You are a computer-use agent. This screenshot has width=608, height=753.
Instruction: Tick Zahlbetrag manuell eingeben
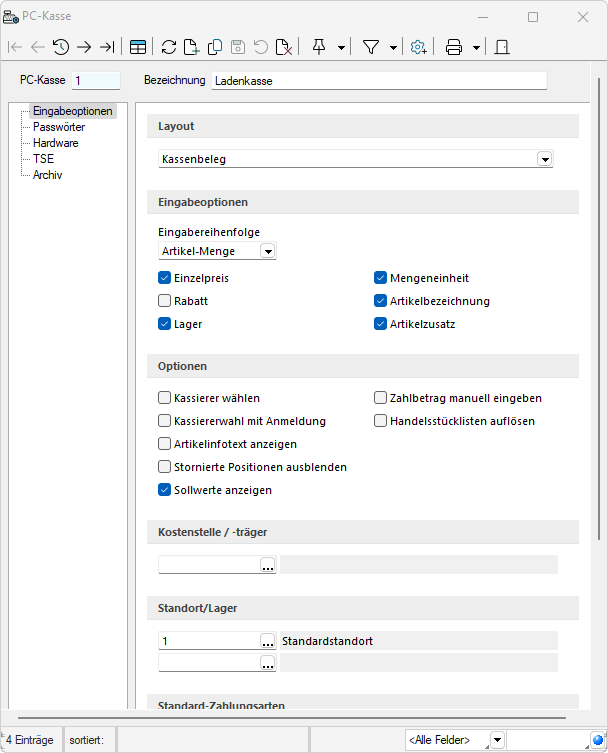(x=381, y=398)
